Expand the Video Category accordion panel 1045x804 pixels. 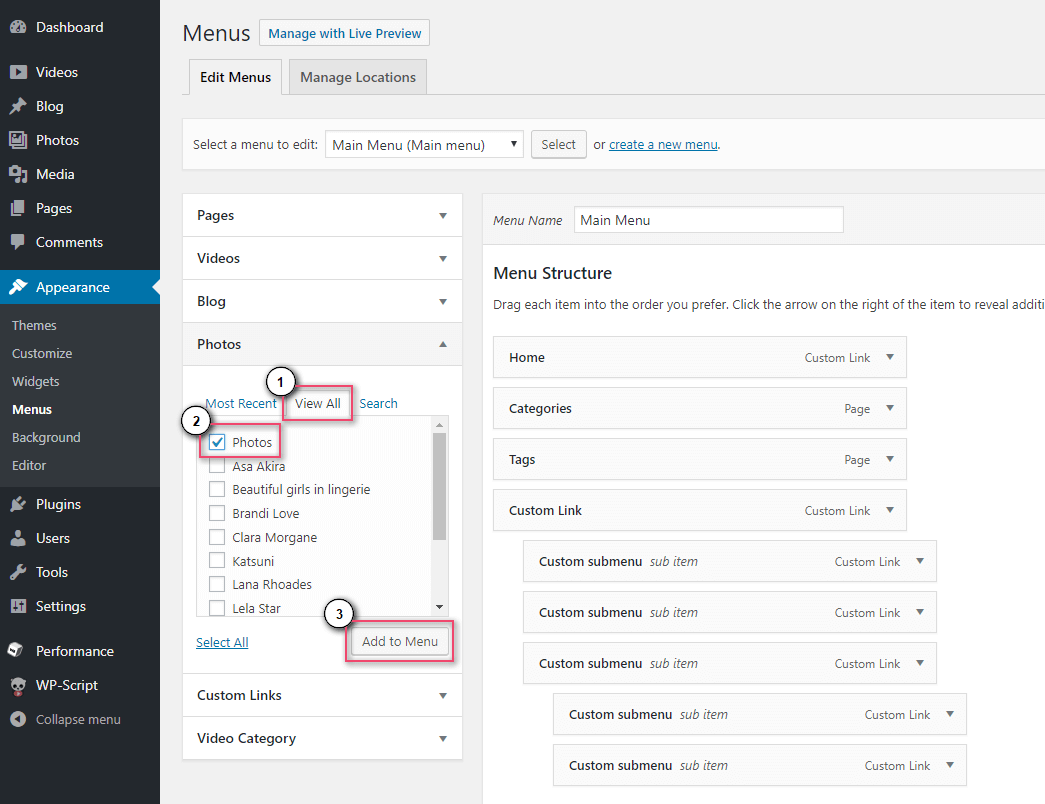[x=322, y=738]
